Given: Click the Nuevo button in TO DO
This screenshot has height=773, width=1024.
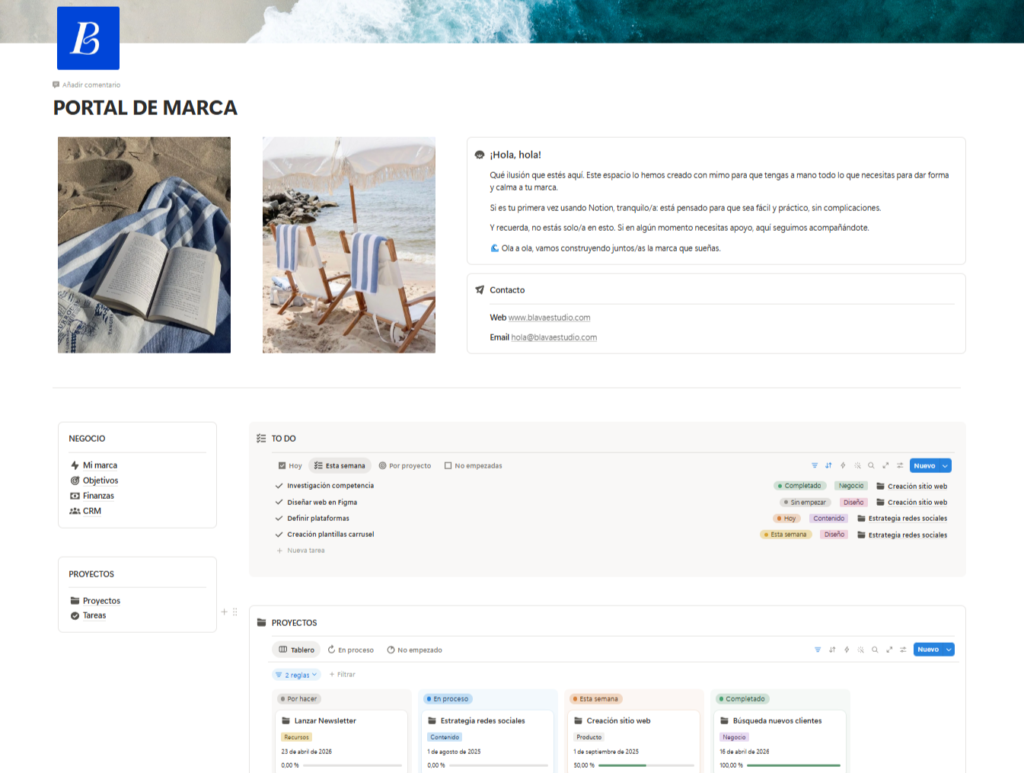Looking at the screenshot, I should 925,465.
